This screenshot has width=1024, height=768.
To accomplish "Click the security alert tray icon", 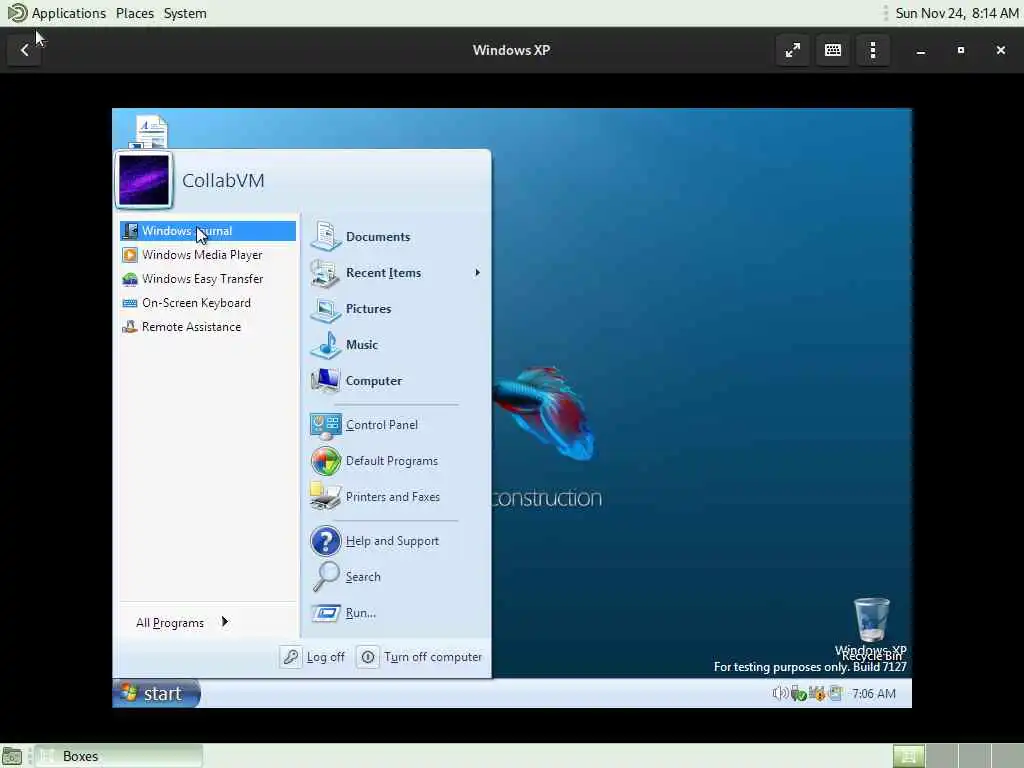I will (817, 694).
